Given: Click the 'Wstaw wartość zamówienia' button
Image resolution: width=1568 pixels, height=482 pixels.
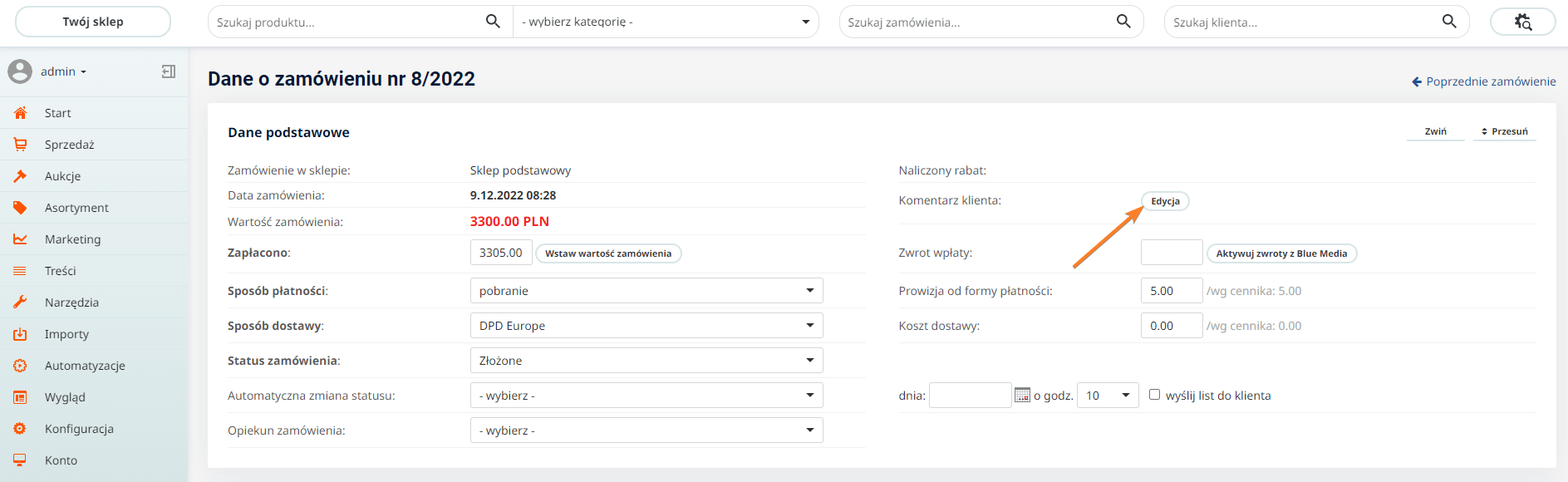Looking at the screenshot, I should [x=608, y=253].
